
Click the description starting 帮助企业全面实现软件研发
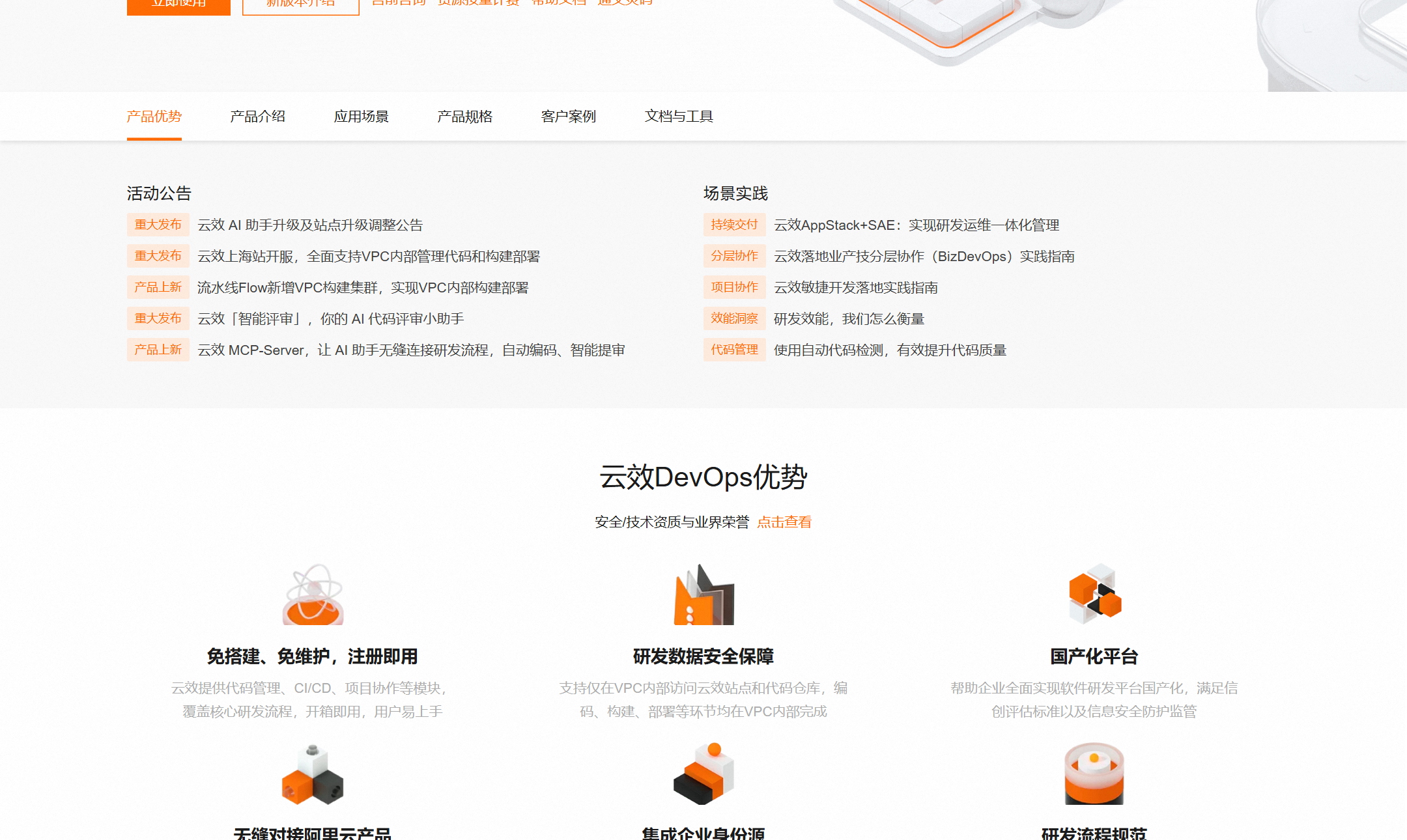[1094, 700]
